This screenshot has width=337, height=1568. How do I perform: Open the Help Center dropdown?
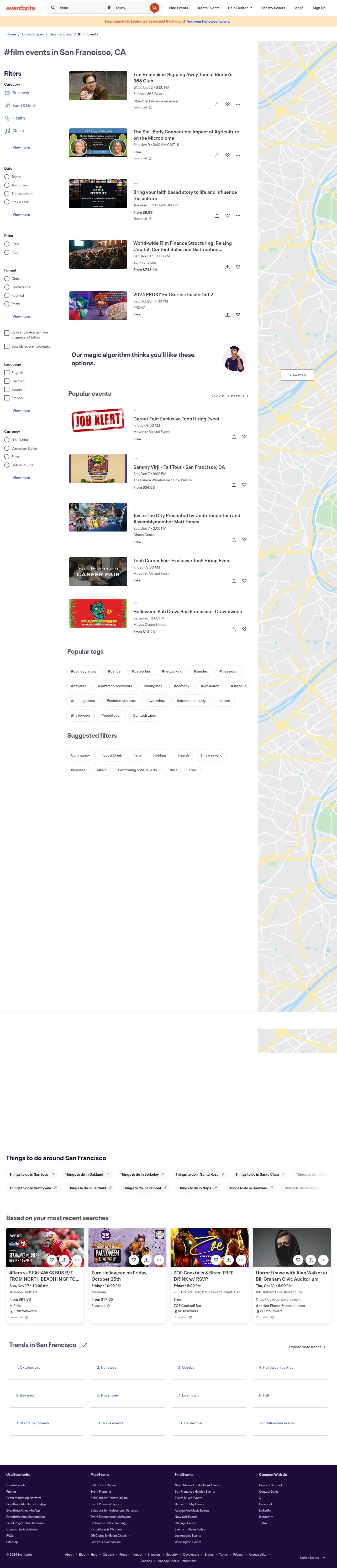tap(240, 8)
